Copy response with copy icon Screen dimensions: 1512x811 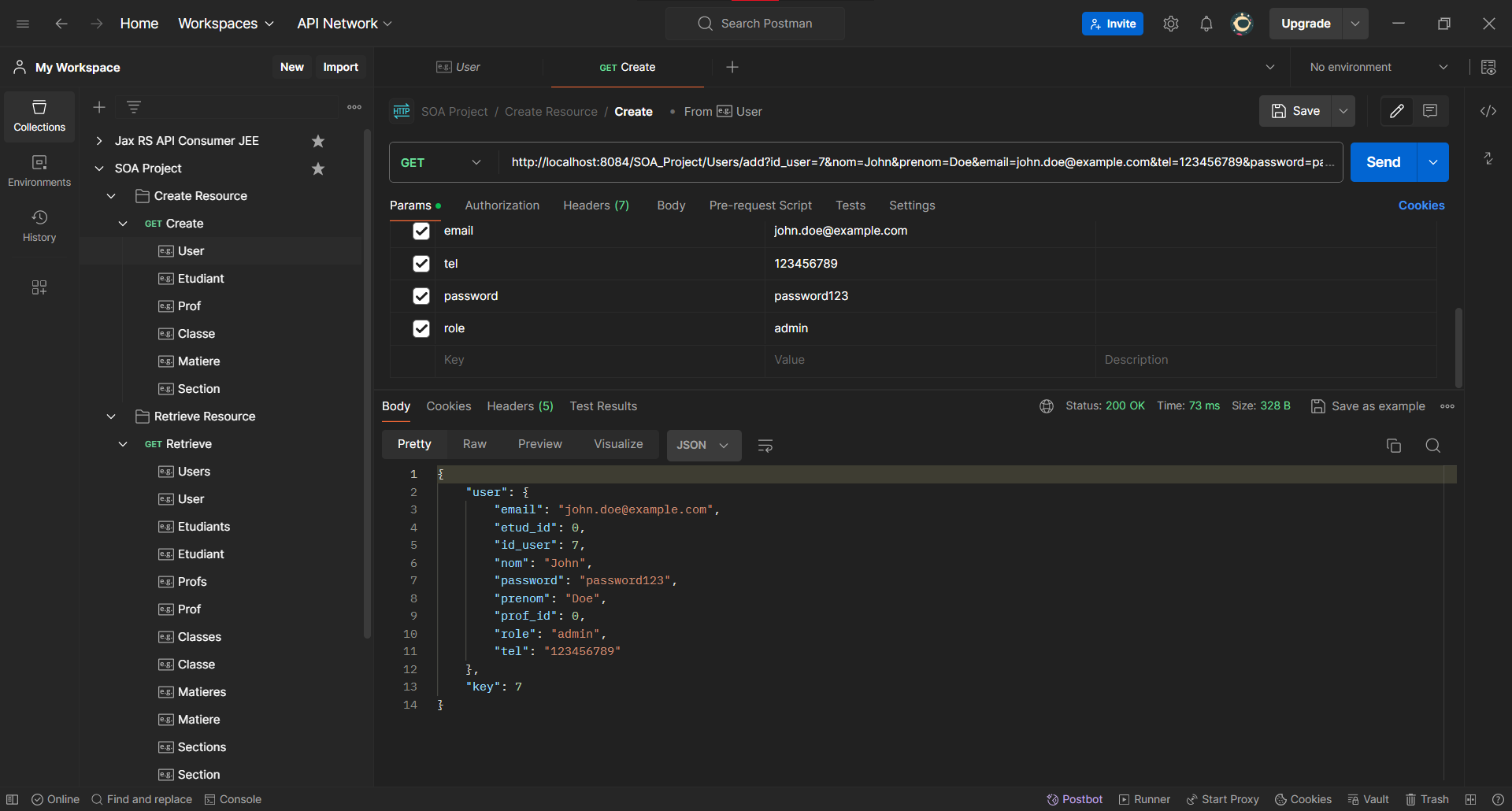pyautogui.click(x=1394, y=446)
